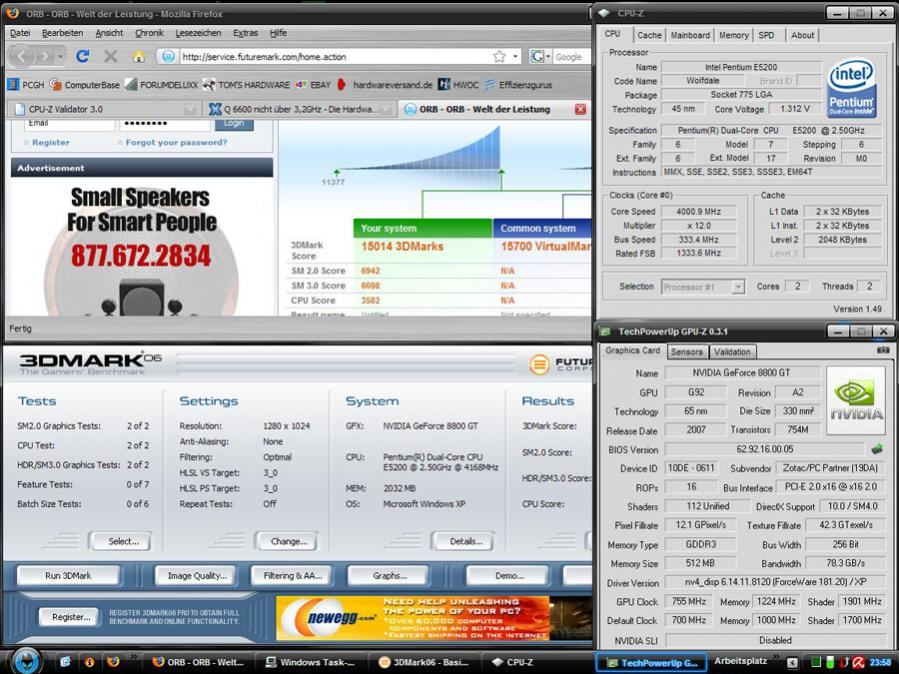Open the back/forward history dropdown arrow
The width and height of the screenshot is (899, 674).
click(60, 56)
